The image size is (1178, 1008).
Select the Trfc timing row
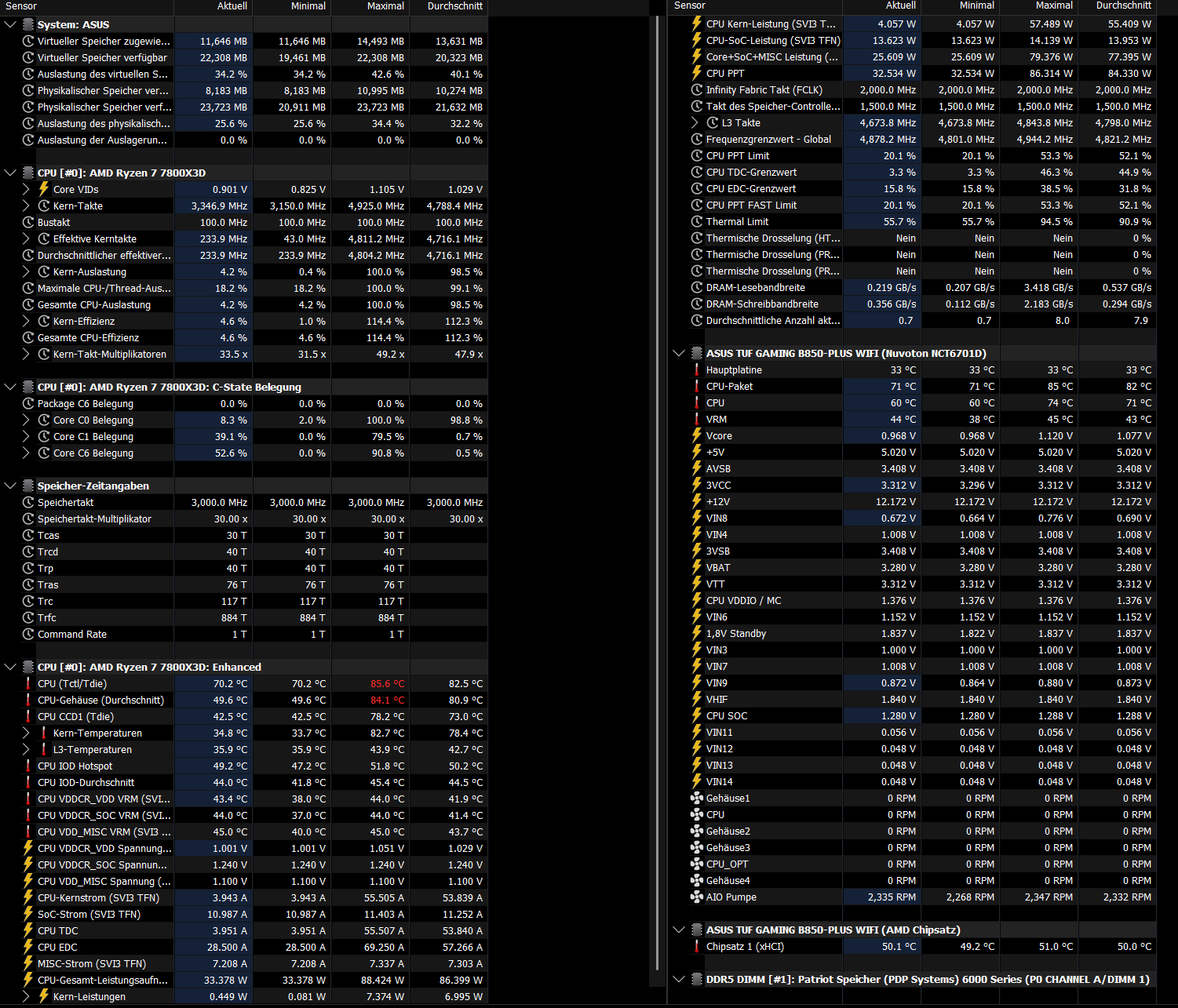pyautogui.click(x=244, y=617)
